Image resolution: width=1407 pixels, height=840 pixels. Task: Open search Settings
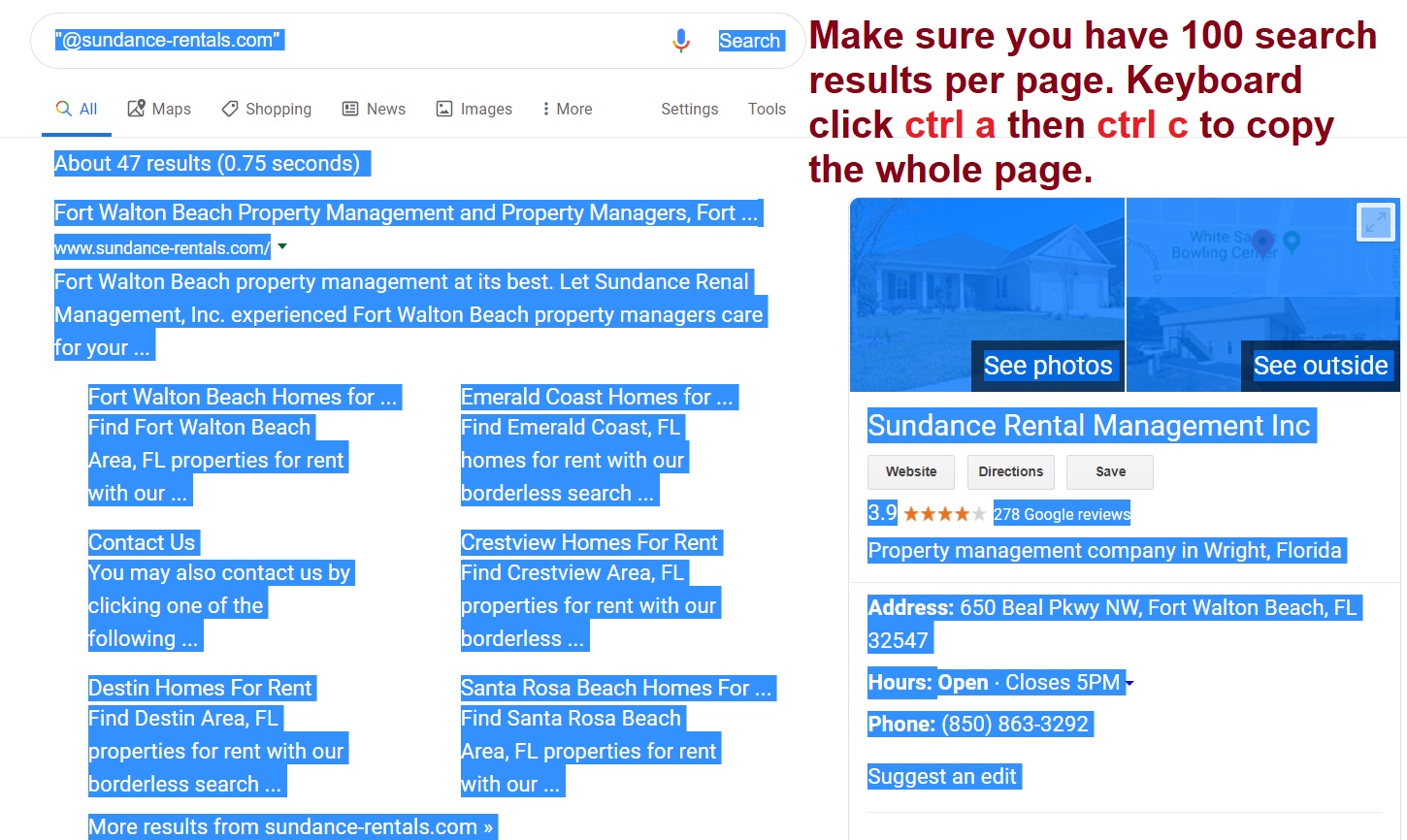click(x=690, y=109)
